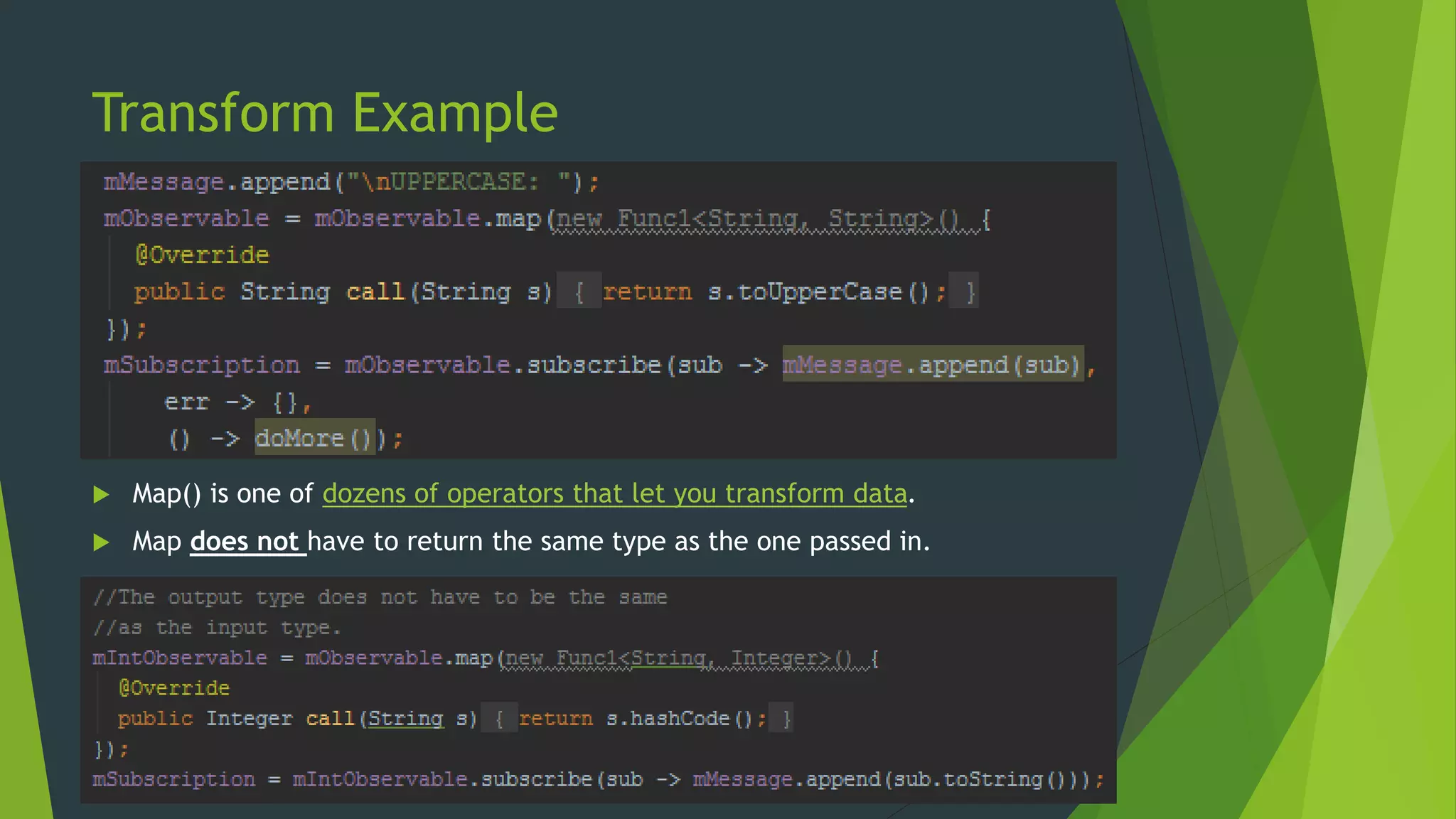Click the second green bullet arrow
The height and width of the screenshot is (819, 1456).
(101, 542)
